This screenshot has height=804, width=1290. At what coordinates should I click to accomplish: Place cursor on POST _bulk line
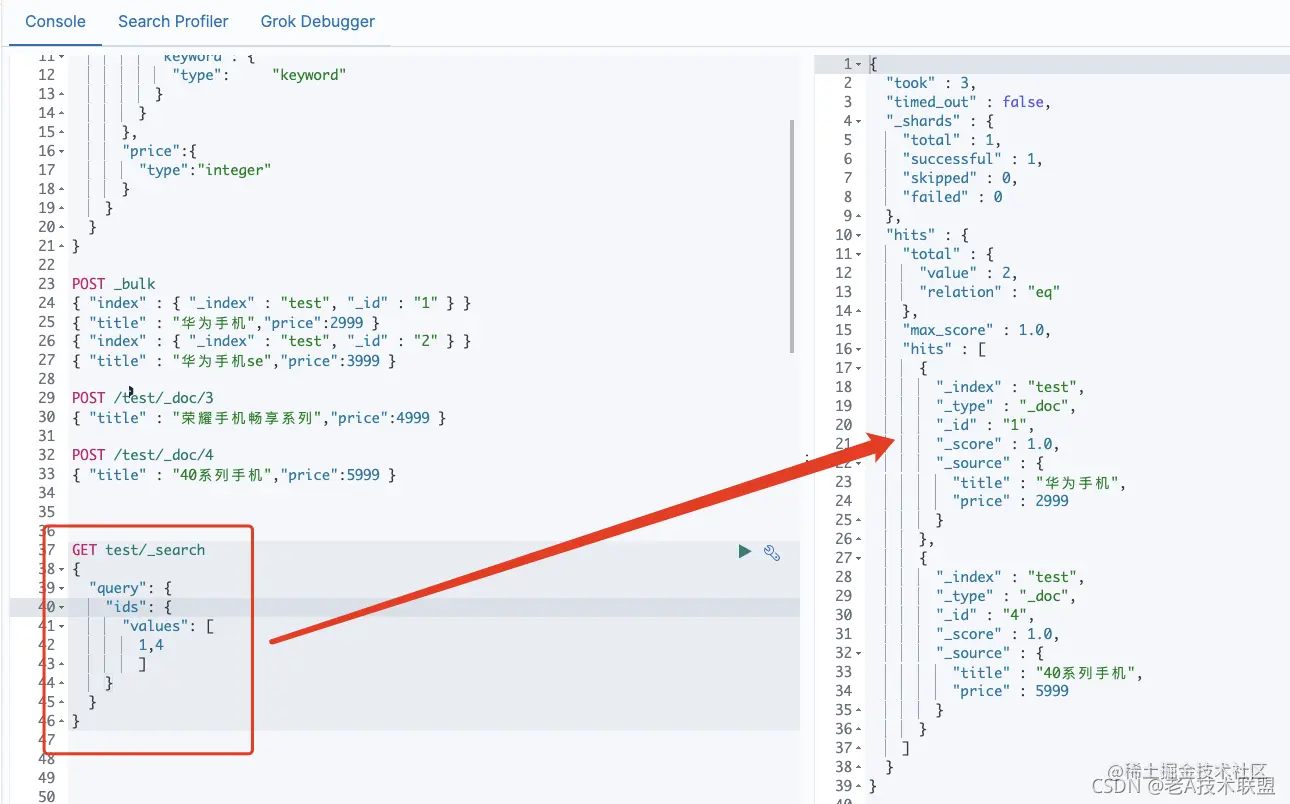pos(114,284)
